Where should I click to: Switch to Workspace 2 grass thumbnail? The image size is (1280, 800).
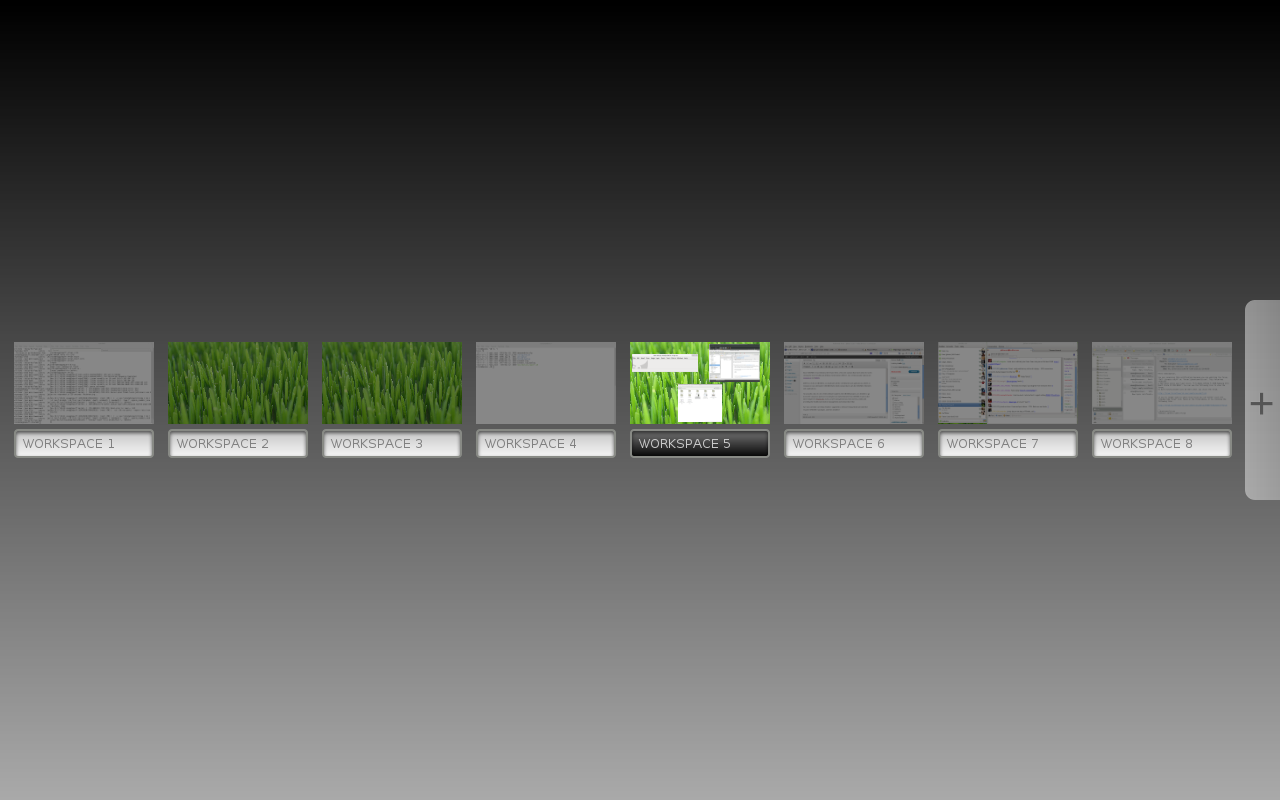click(x=238, y=383)
